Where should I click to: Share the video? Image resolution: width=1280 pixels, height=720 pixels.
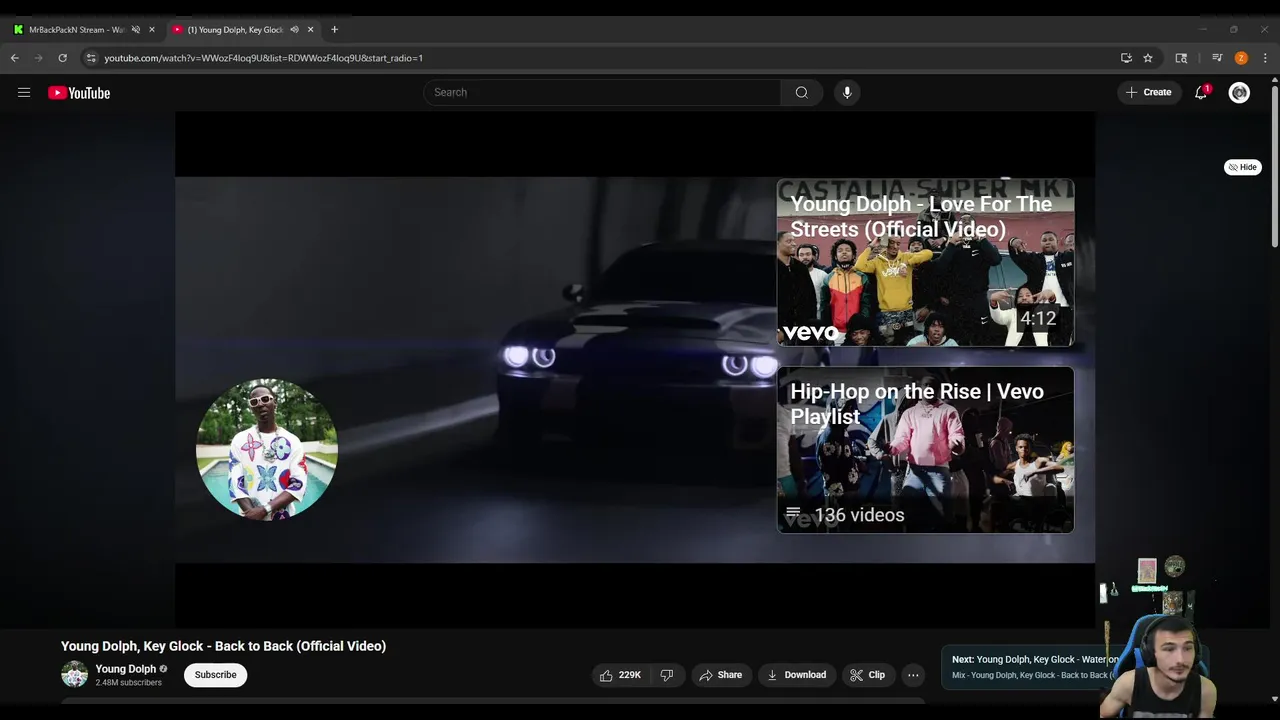[x=720, y=675]
